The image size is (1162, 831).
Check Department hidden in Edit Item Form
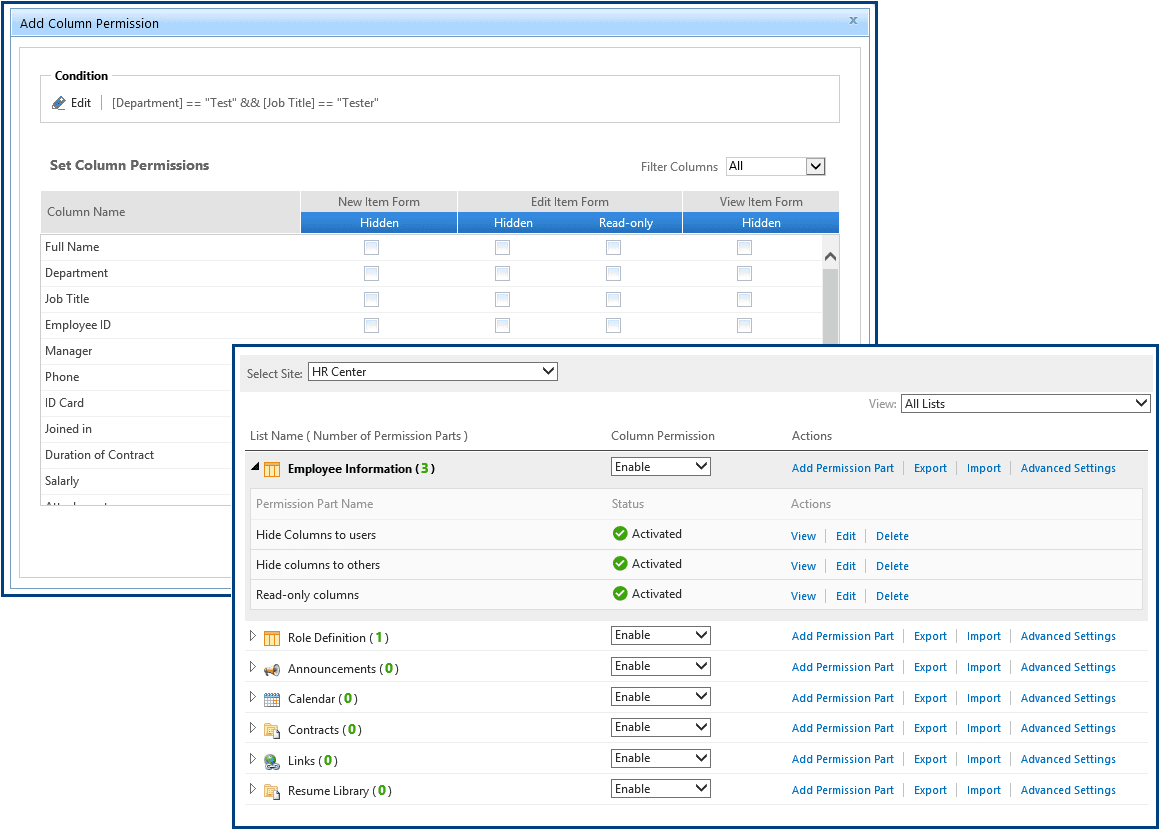tap(502, 274)
